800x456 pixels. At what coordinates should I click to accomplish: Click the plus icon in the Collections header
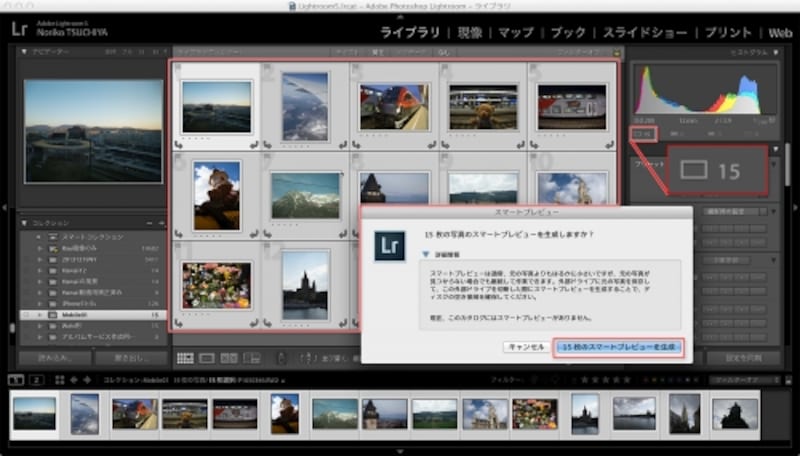(x=161, y=223)
